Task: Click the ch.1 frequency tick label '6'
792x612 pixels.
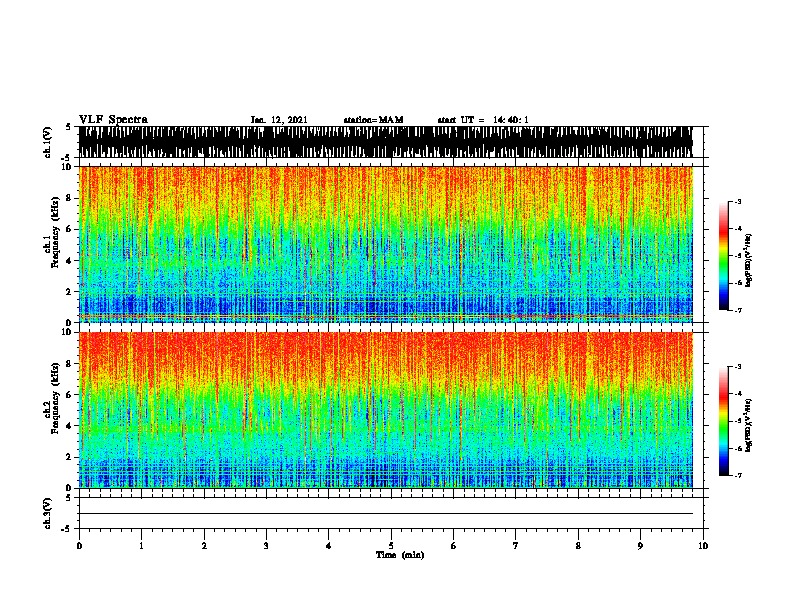Action: click(x=69, y=229)
